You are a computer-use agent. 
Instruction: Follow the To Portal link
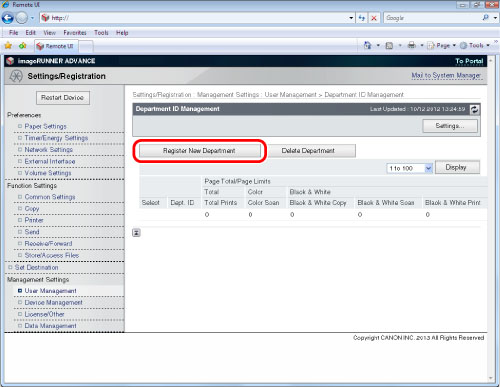(x=469, y=61)
